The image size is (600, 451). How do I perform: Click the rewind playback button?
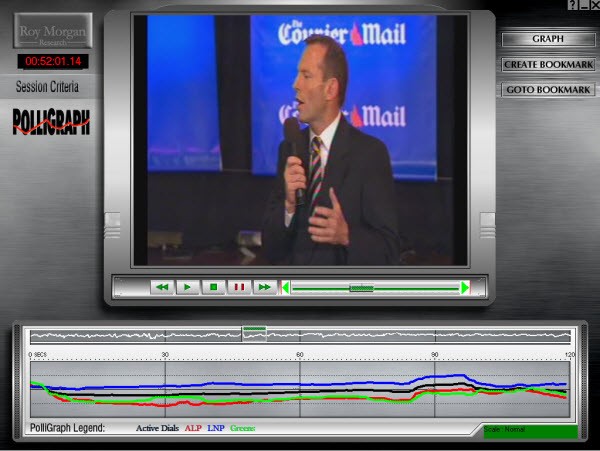point(162,287)
